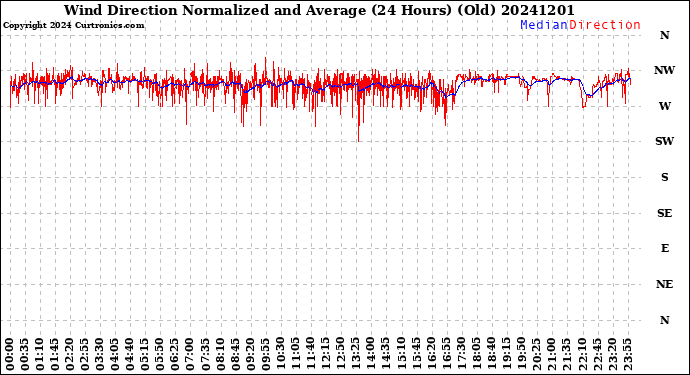Click the '03:30' time label

click(x=100, y=354)
